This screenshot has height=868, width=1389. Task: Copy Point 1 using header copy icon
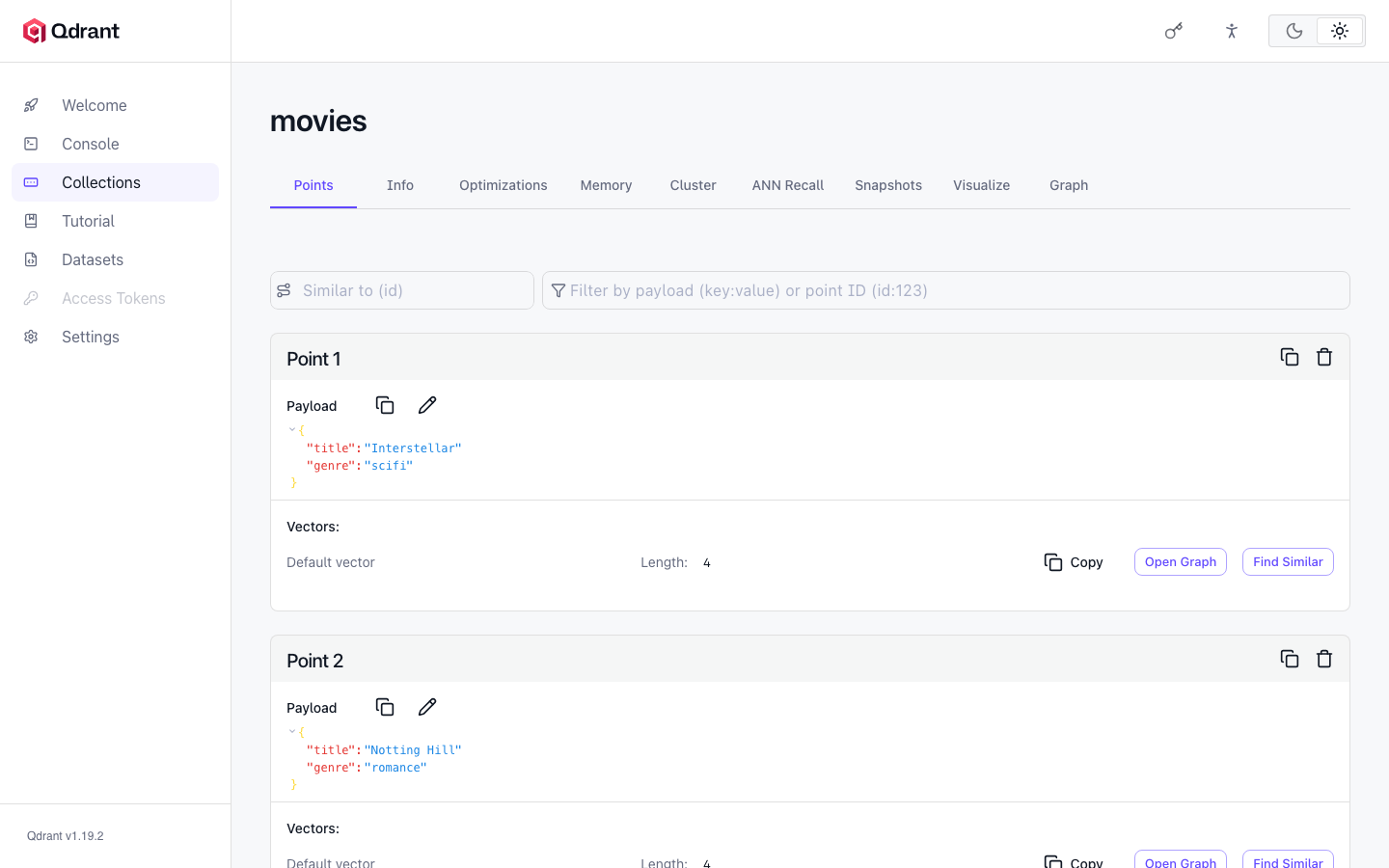(1290, 357)
